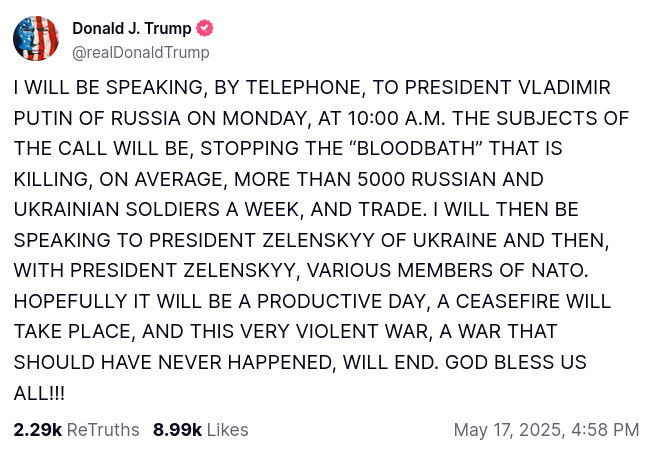Open the ReTruths label
648x453 pixels.
click(103, 430)
